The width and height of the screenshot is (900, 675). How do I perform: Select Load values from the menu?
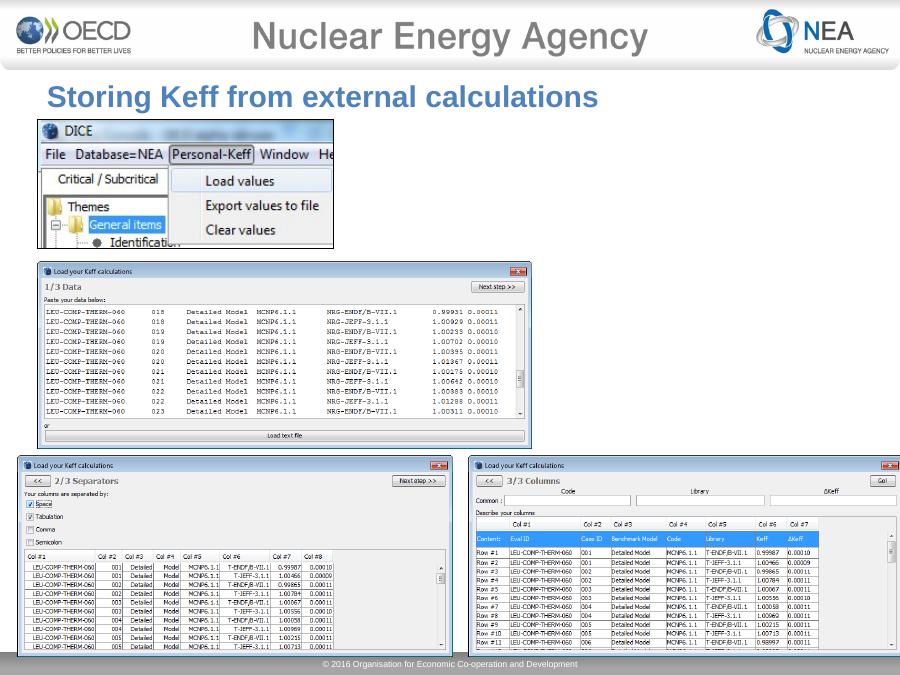(x=240, y=181)
